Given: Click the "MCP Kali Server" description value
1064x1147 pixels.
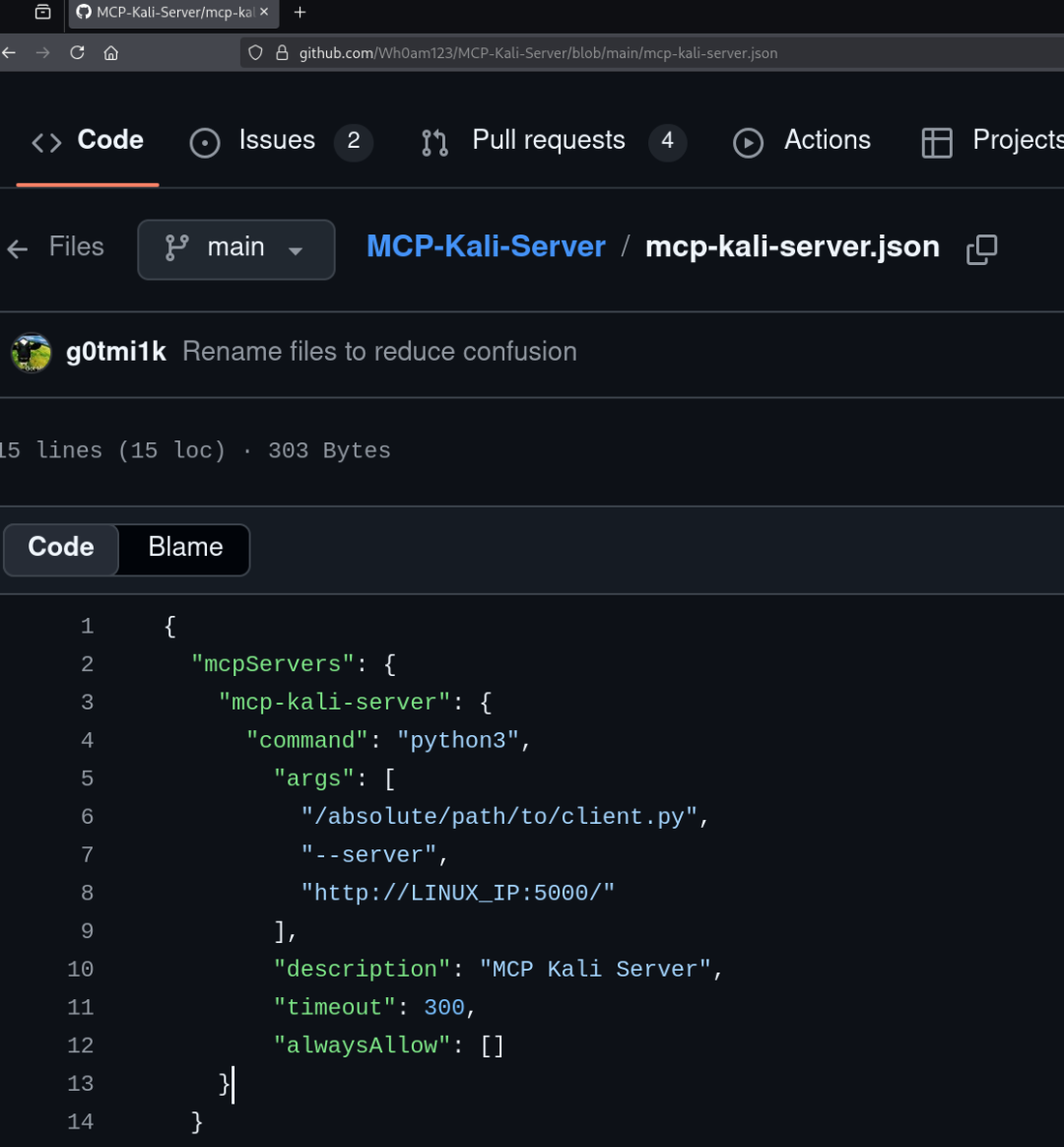Looking at the screenshot, I should click(595, 970).
